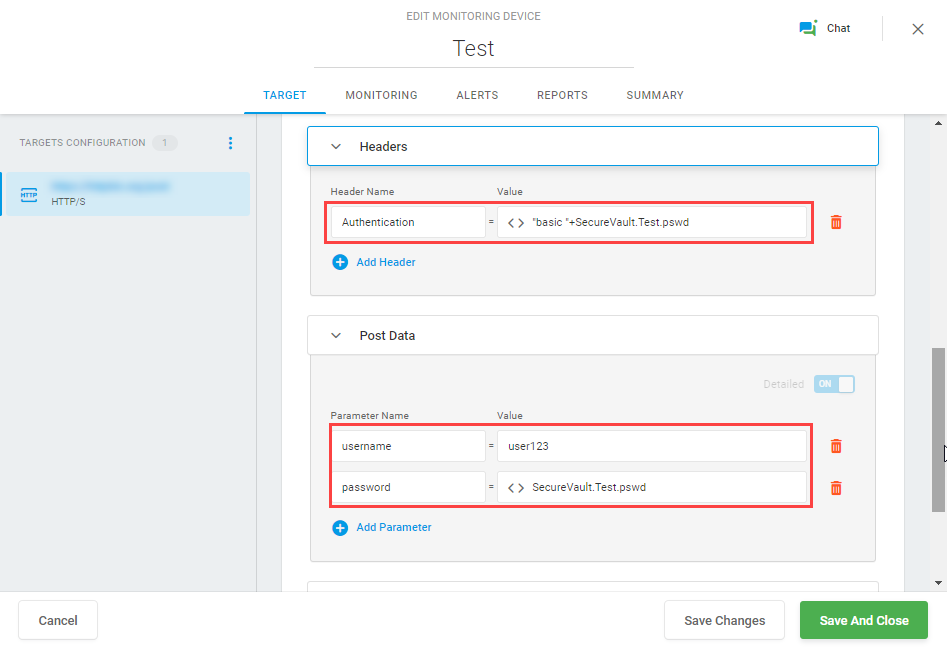Open the Alerts tab
Screen dimensions: 947x649
click(477, 95)
